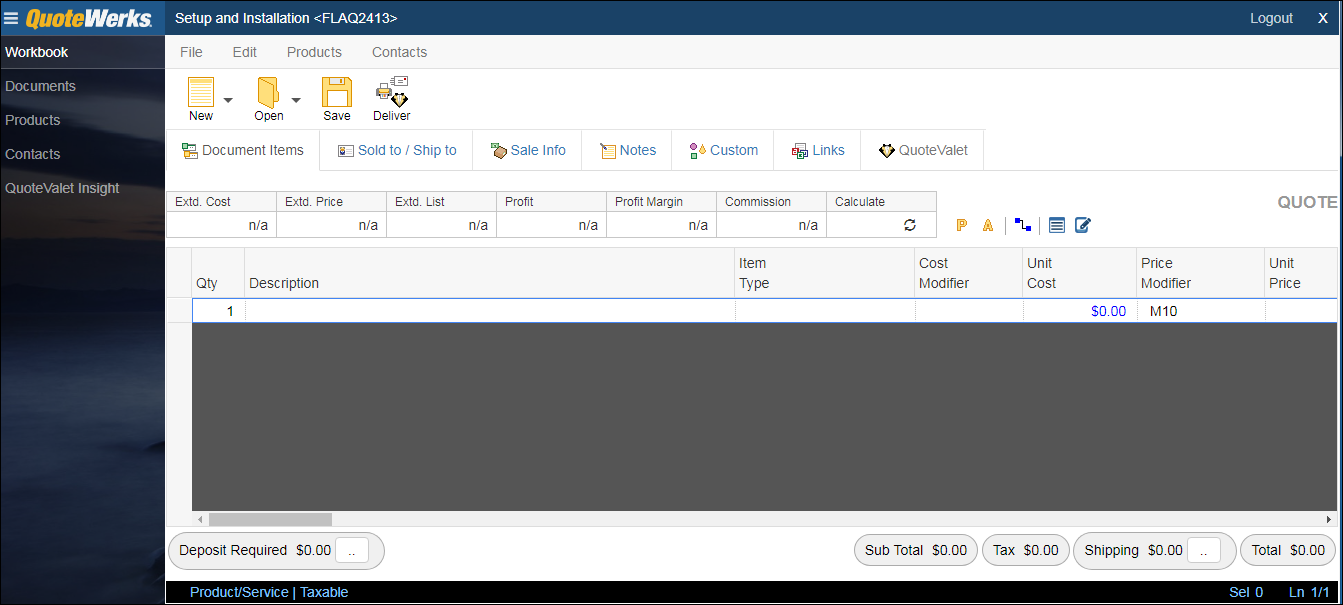Click the Unit Cost column header
Screen dimensions: 1343x605
point(1080,273)
